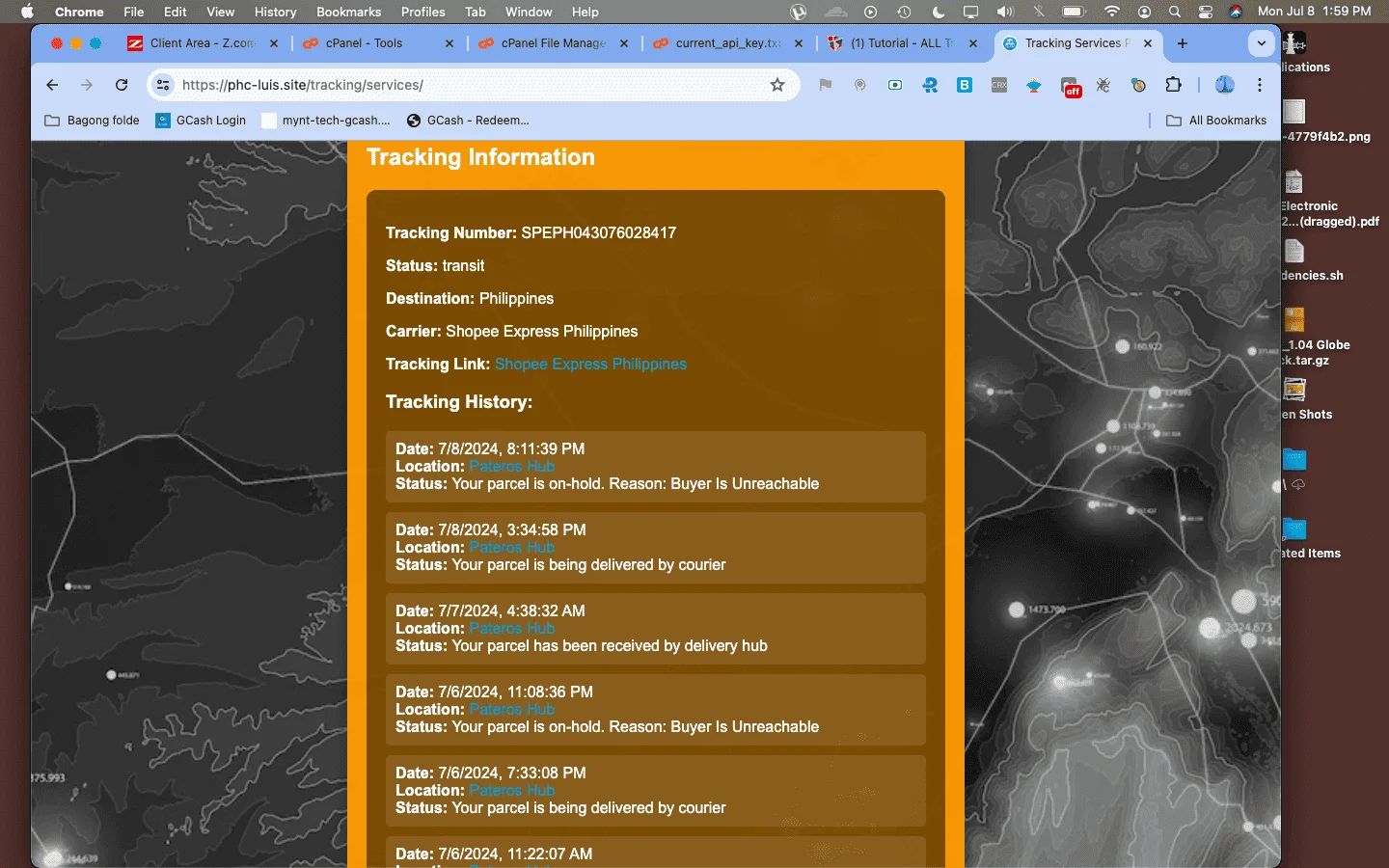This screenshot has height=868, width=1389.
Task: Open the Extensions puzzle-piece menu
Action: click(x=1173, y=85)
